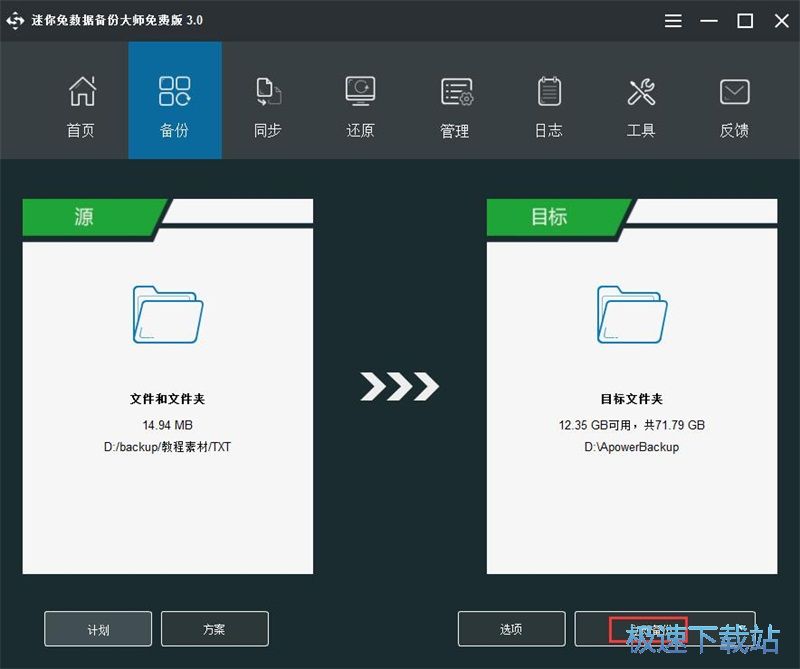Click the green 源 source header
The width and height of the screenshot is (800, 669).
tap(92, 217)
